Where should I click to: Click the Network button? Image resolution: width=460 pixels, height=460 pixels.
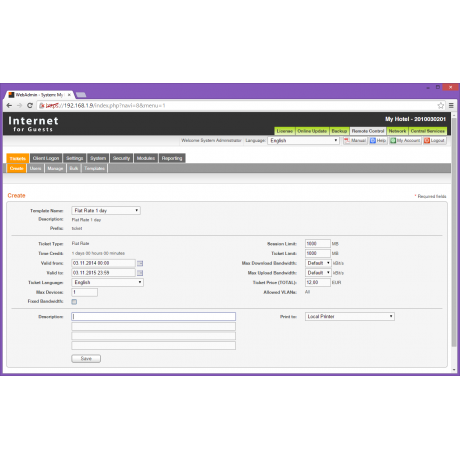click(x=397, y=131)
